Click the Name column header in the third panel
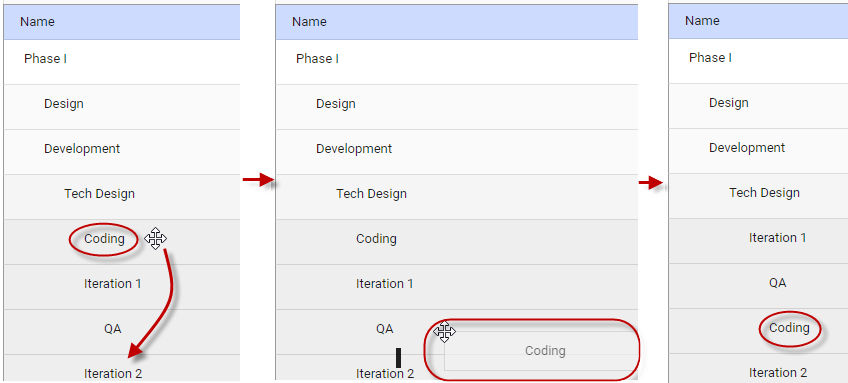 click(758, 21)
